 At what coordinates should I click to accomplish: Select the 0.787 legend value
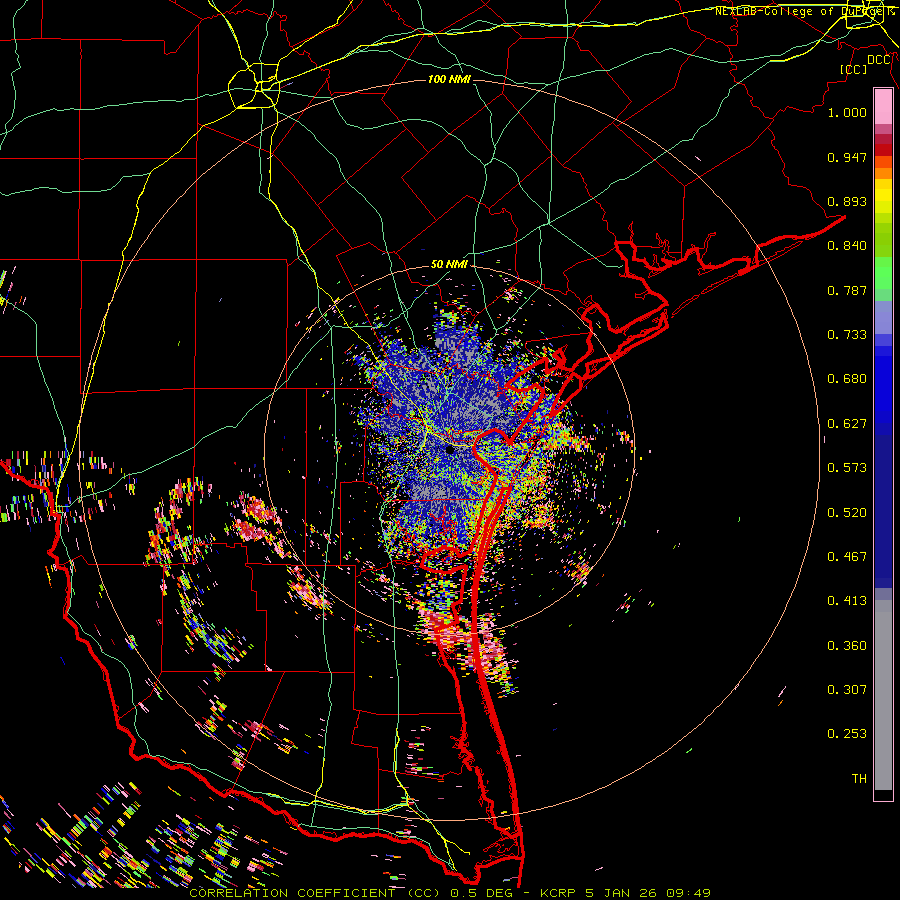click(x=847, y=290)
